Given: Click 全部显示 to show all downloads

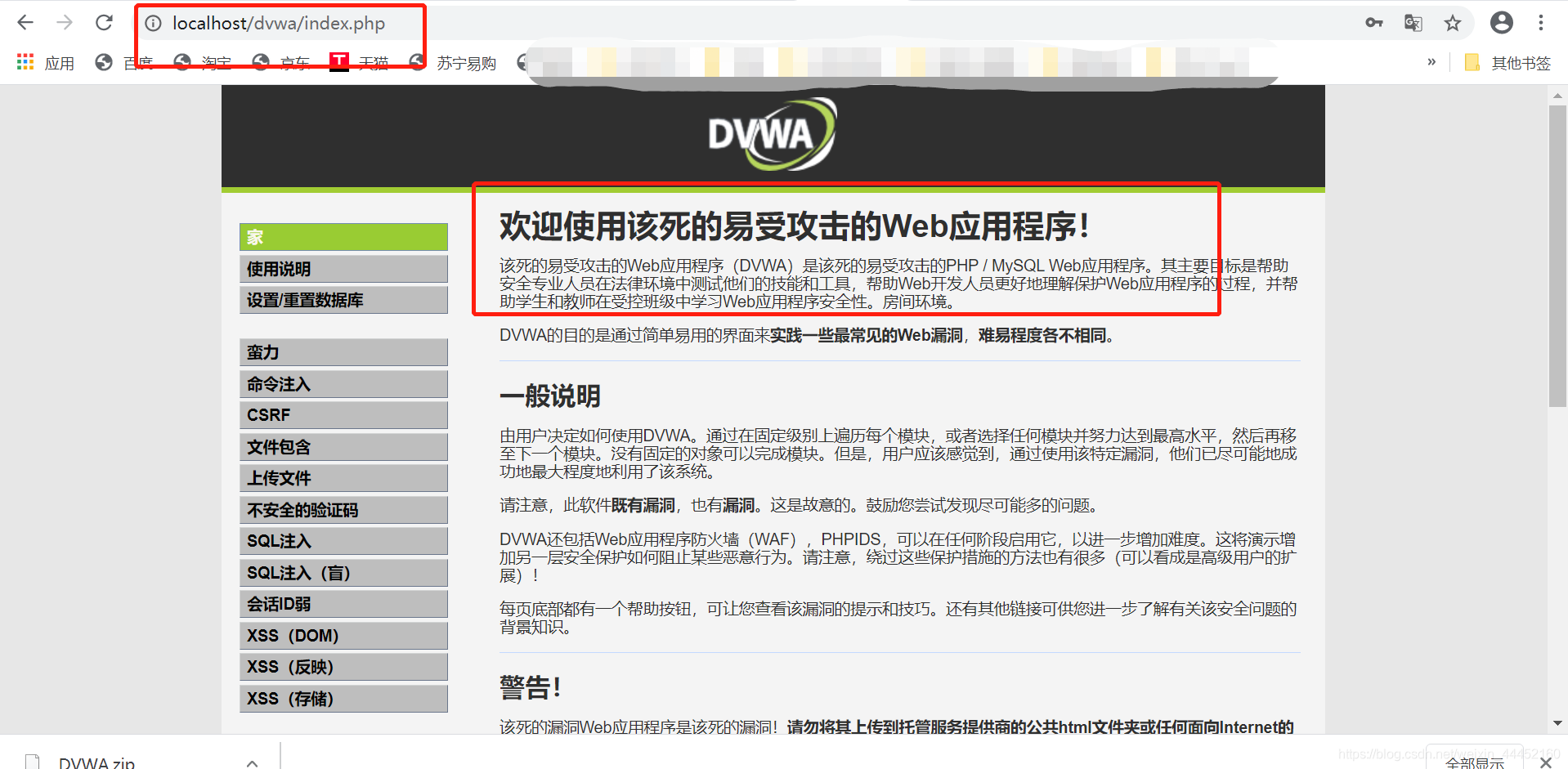Looking at the screenshot, I should coord(1474,762).
